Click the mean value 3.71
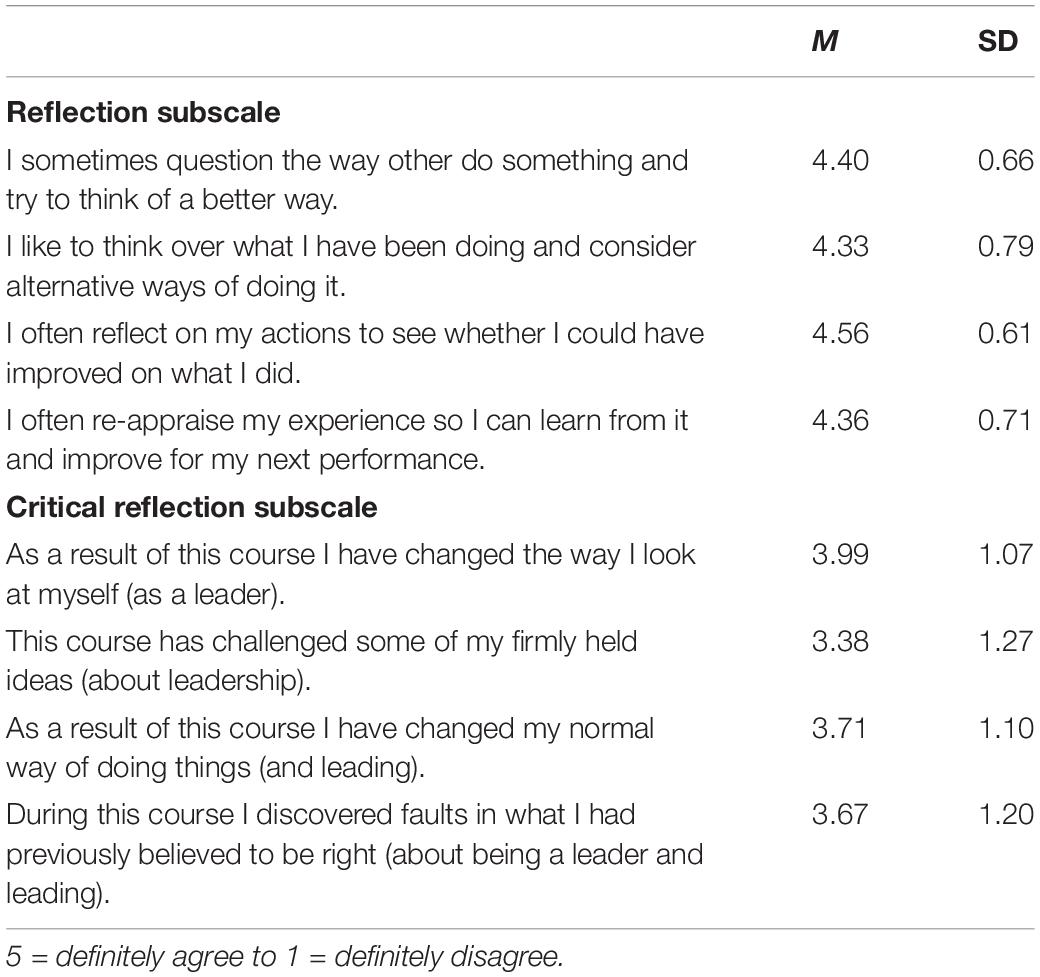1040x977 pixels. [x=839, y=728]
